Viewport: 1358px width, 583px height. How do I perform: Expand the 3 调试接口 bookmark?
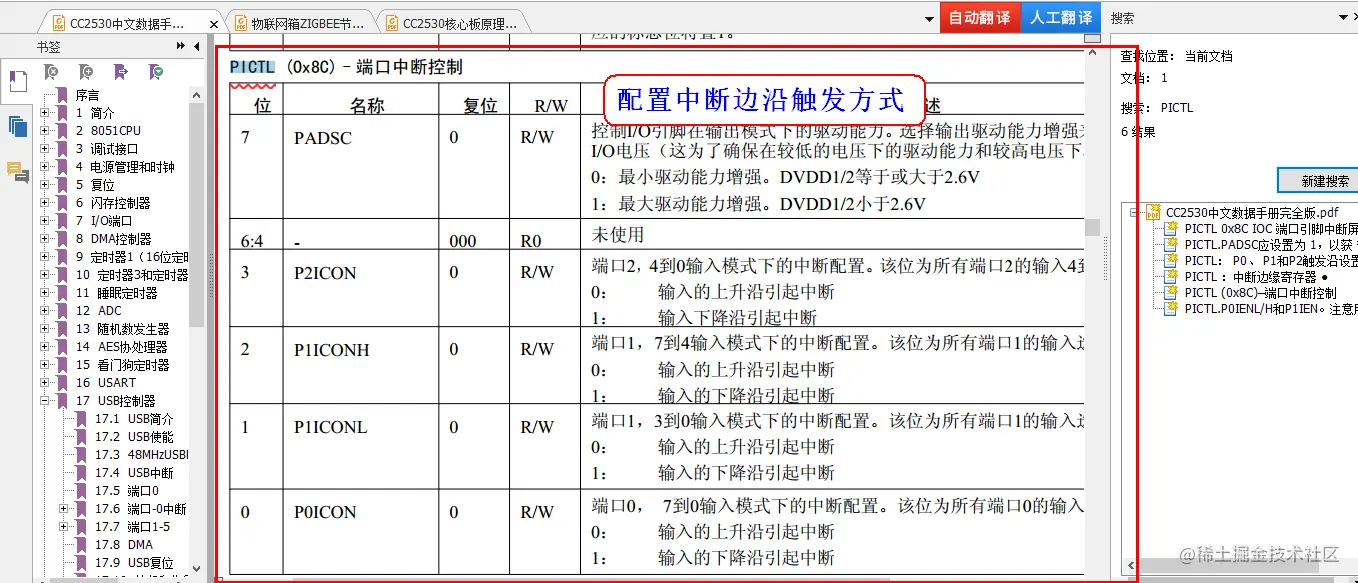pyautogui.click(x=44, y=149)
